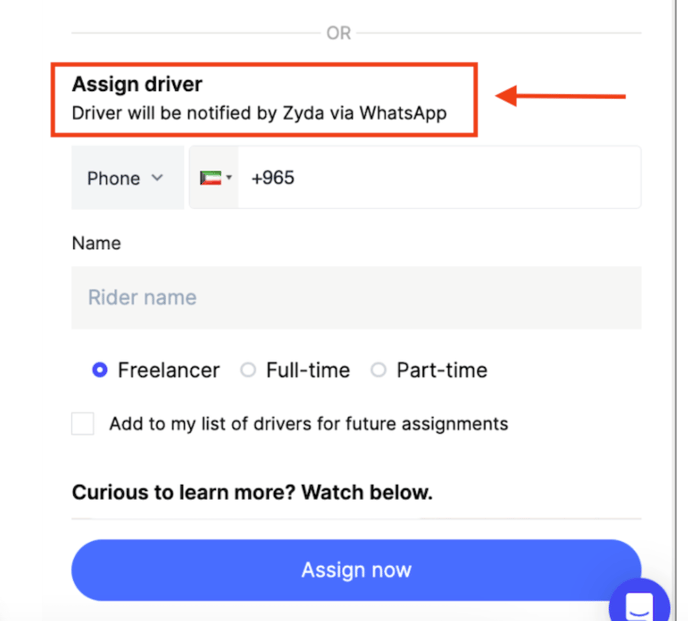Click the Assign driver heading

point(137,84)
